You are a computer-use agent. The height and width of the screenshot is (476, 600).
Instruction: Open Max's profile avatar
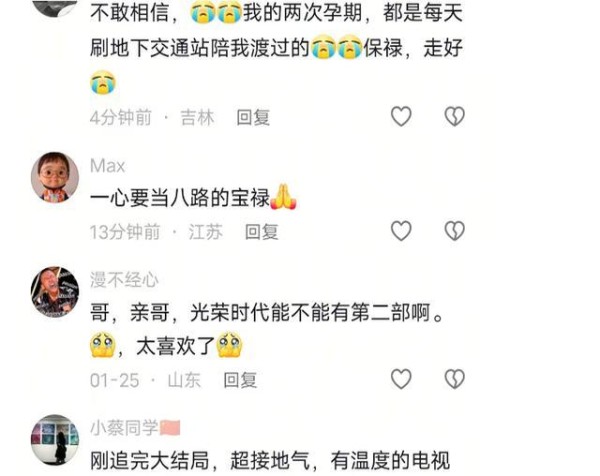click(55, 177)
